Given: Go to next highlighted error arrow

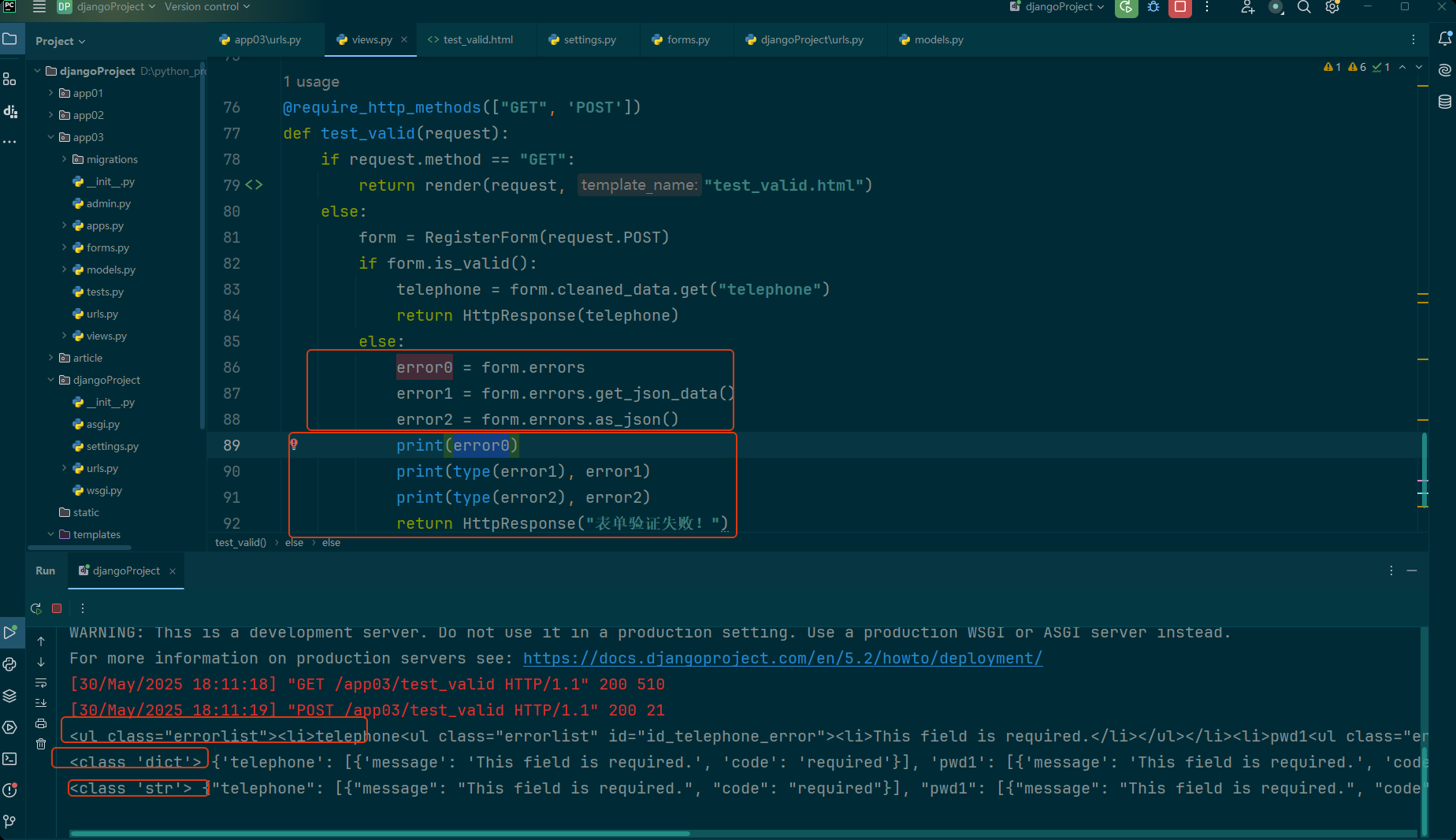Looking at the screenshot, I should (1419, 68).
